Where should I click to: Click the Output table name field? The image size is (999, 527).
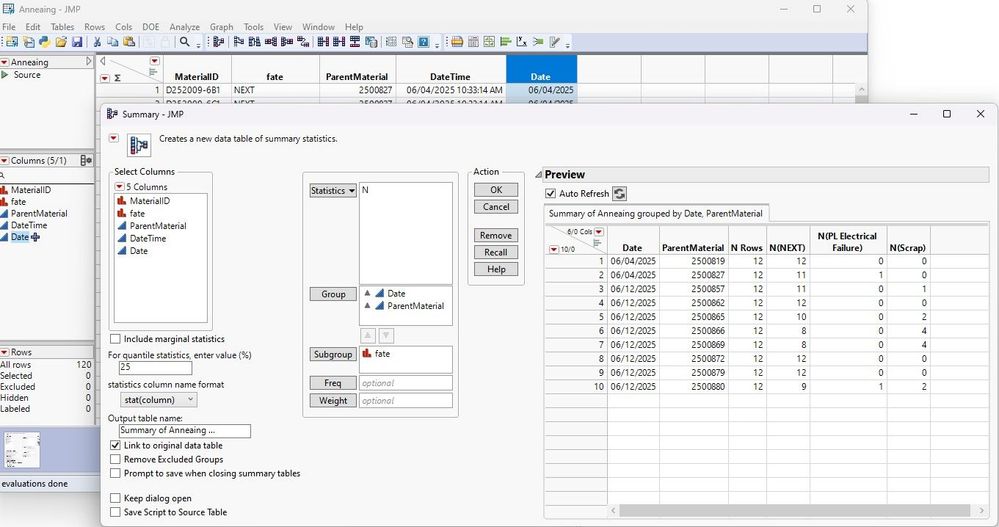coord(185,431)
